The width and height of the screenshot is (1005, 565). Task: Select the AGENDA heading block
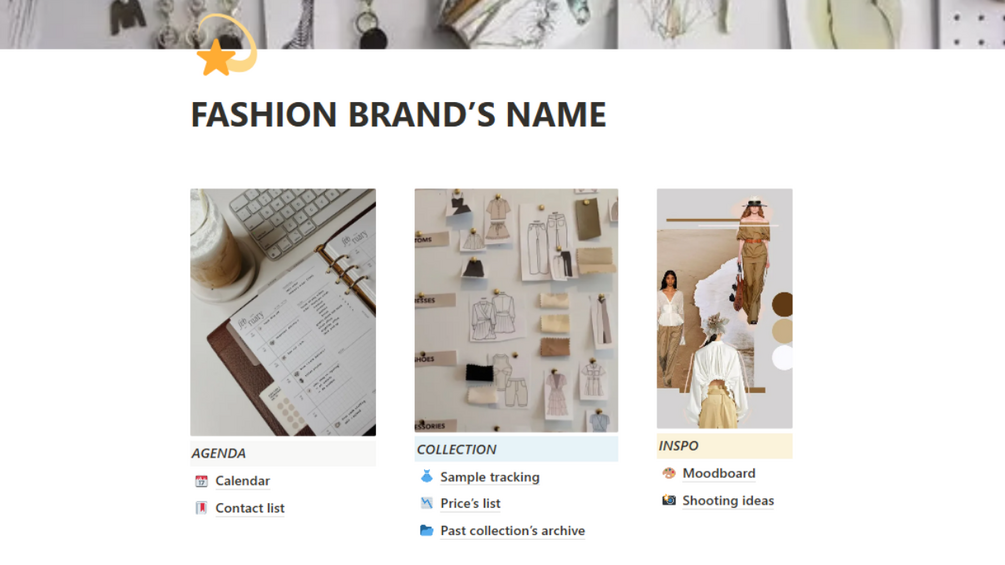(x=283, y=453)
